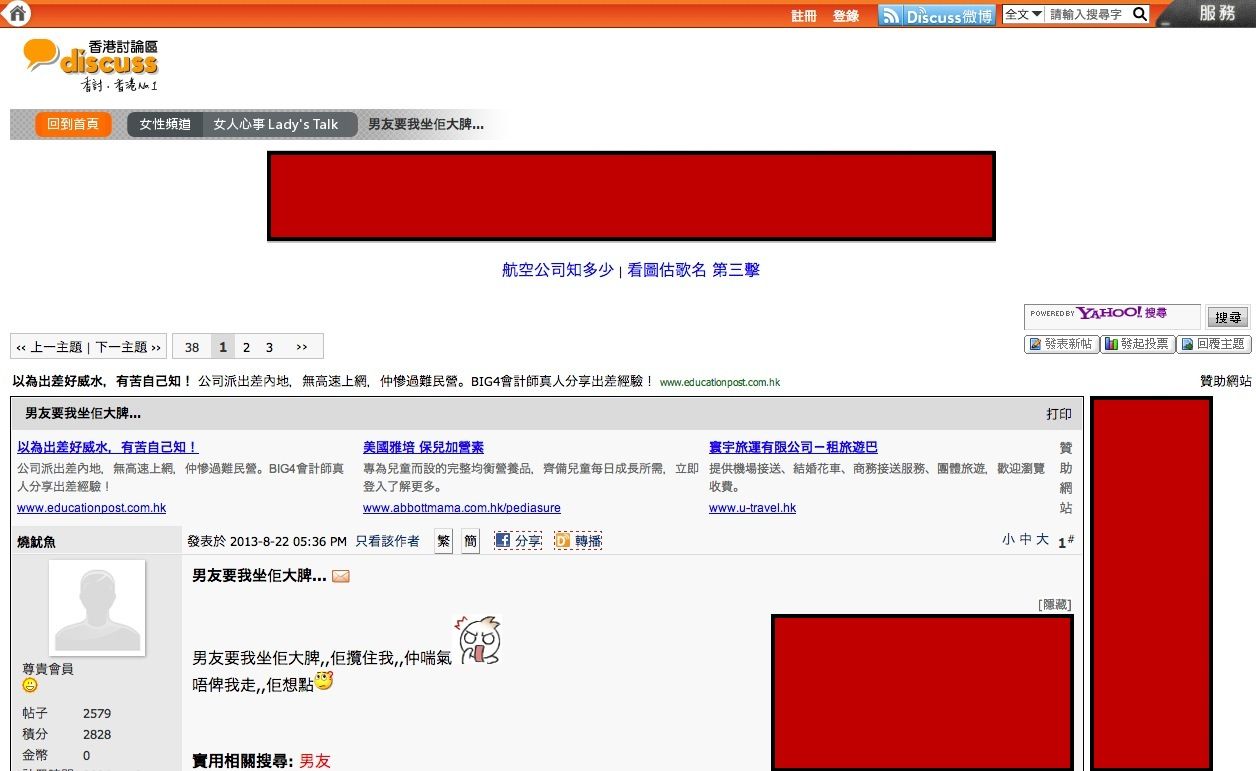Viewport: 1256px width, 771px height.
Task: Click the user avatar thumbnail of 燒魷魚
Action: 97,607
